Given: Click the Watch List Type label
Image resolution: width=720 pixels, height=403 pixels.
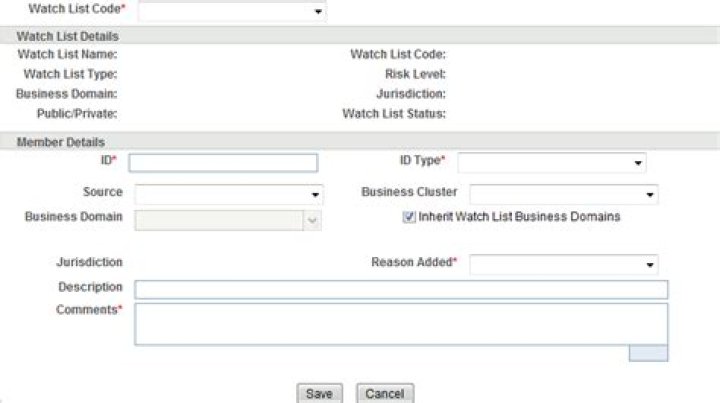Looking at the screenshot, I should coord(70,74).
